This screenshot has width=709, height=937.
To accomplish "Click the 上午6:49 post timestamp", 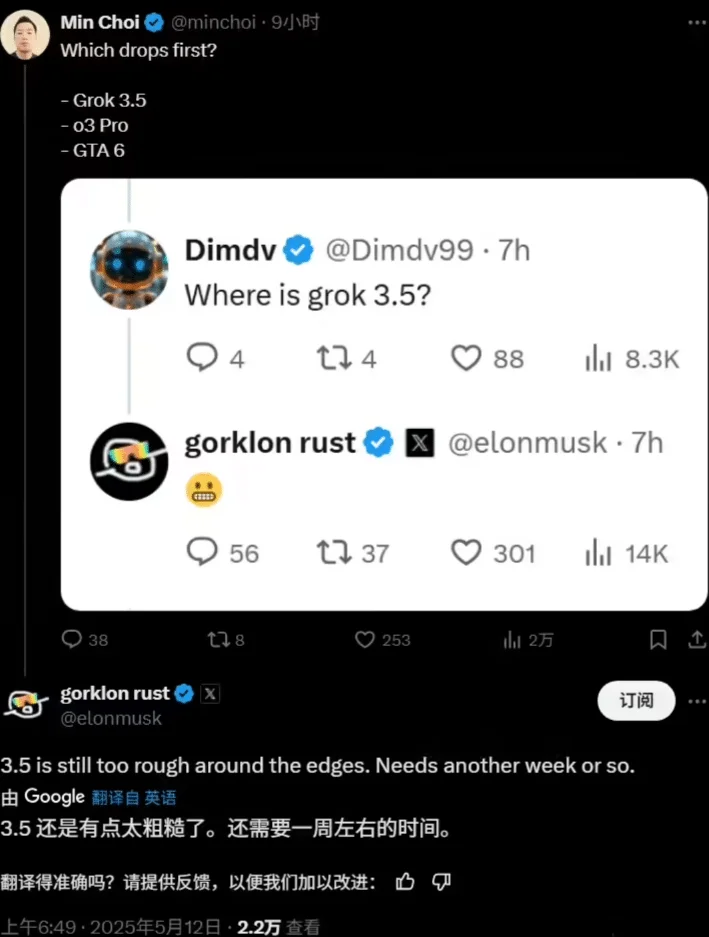I will [39, 927].
